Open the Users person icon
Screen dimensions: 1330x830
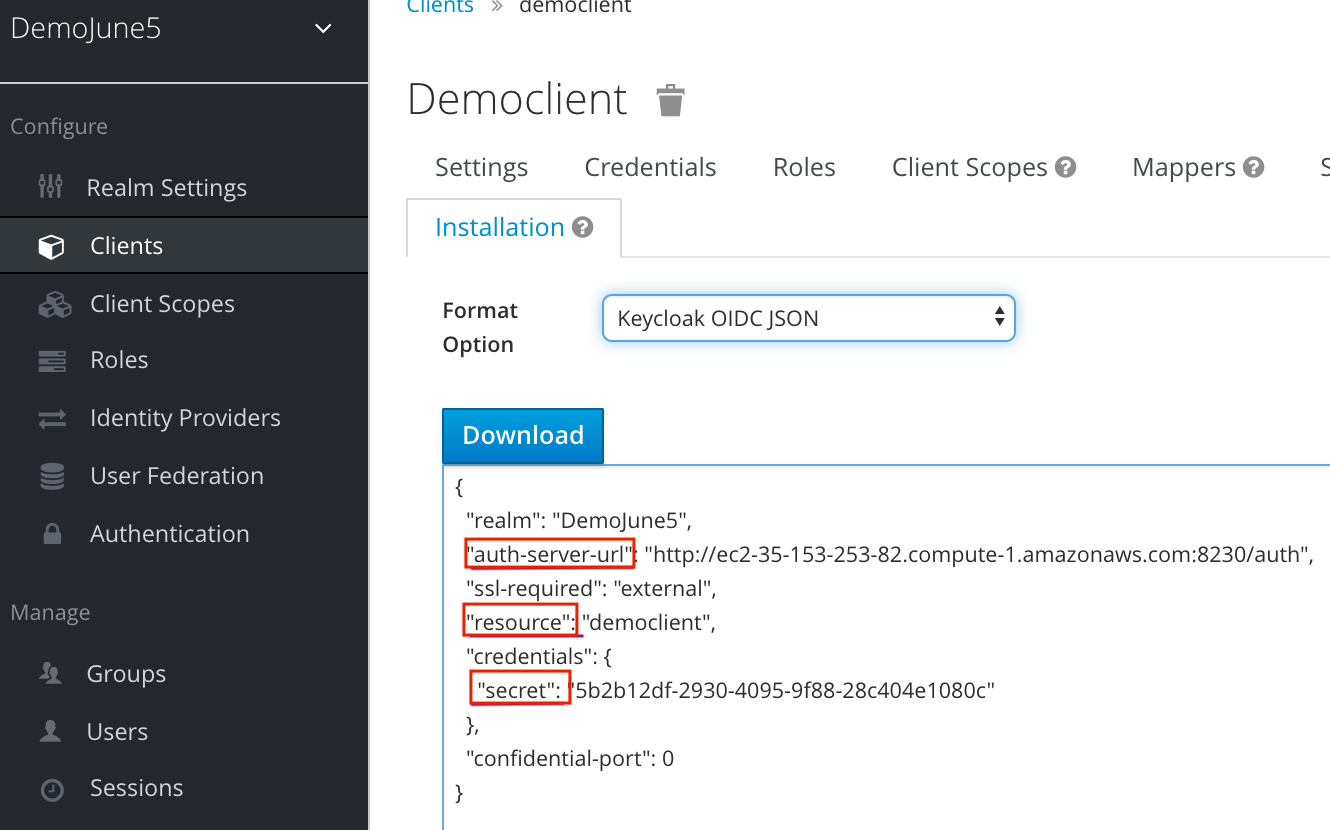[x=50, y=731]
